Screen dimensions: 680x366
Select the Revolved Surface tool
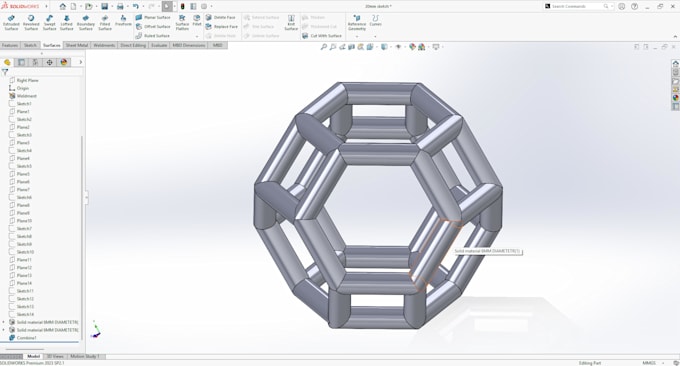coord(31,22)
